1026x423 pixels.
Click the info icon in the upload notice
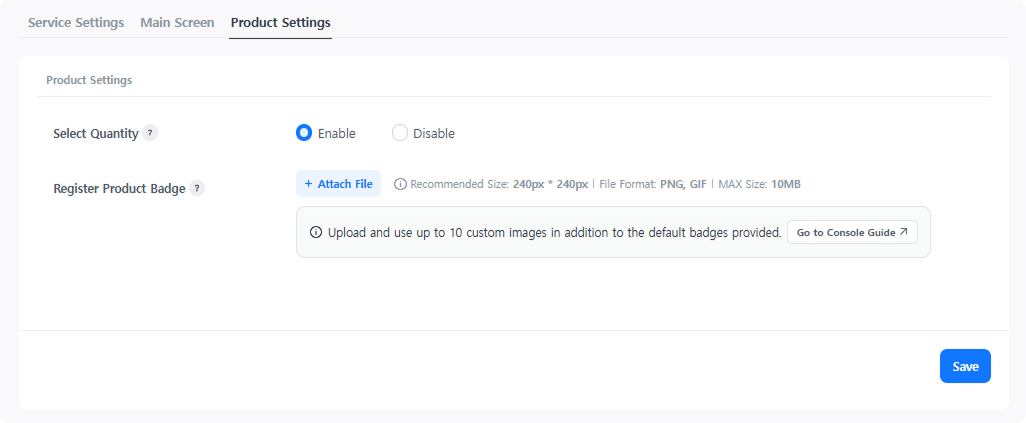point(317,232)
